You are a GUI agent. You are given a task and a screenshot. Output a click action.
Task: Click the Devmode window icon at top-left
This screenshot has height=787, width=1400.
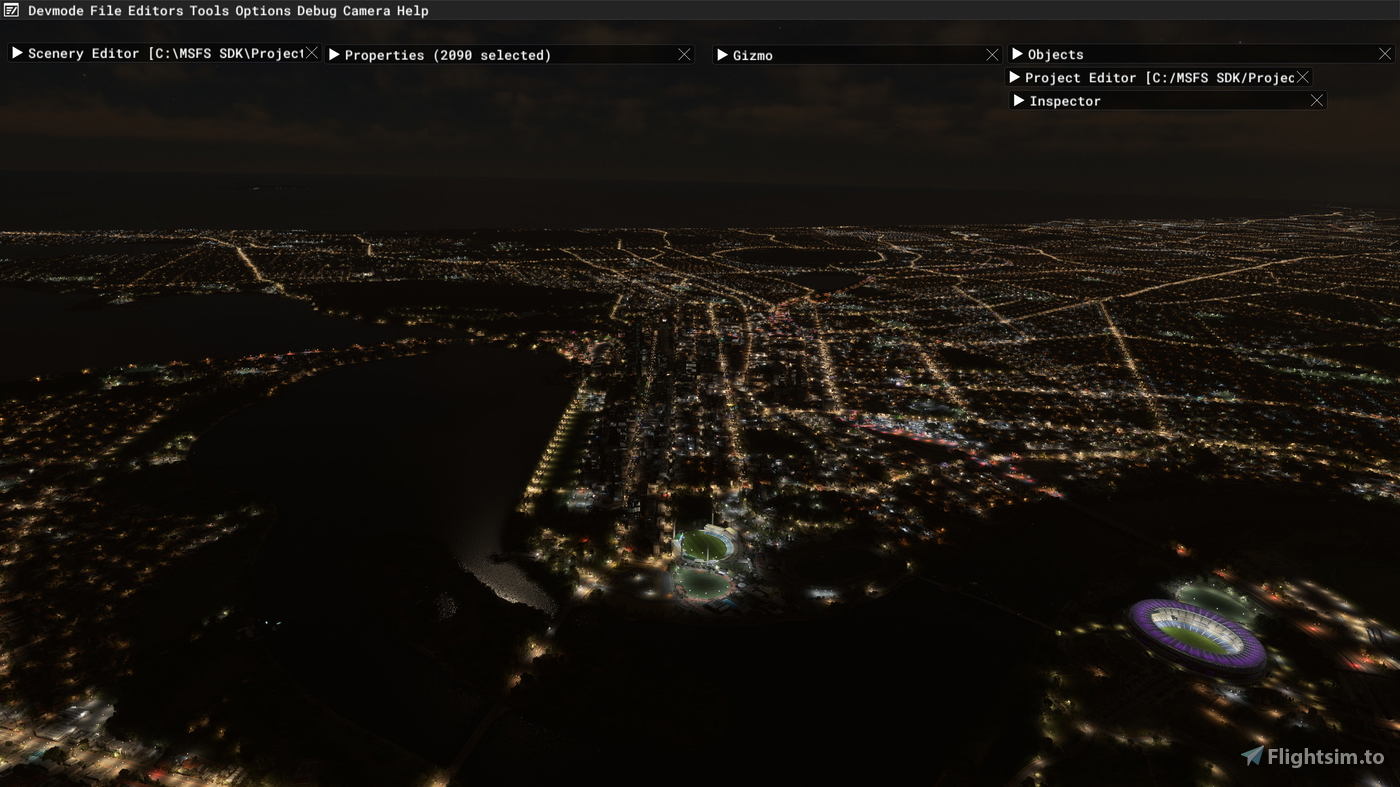(11, 10)
